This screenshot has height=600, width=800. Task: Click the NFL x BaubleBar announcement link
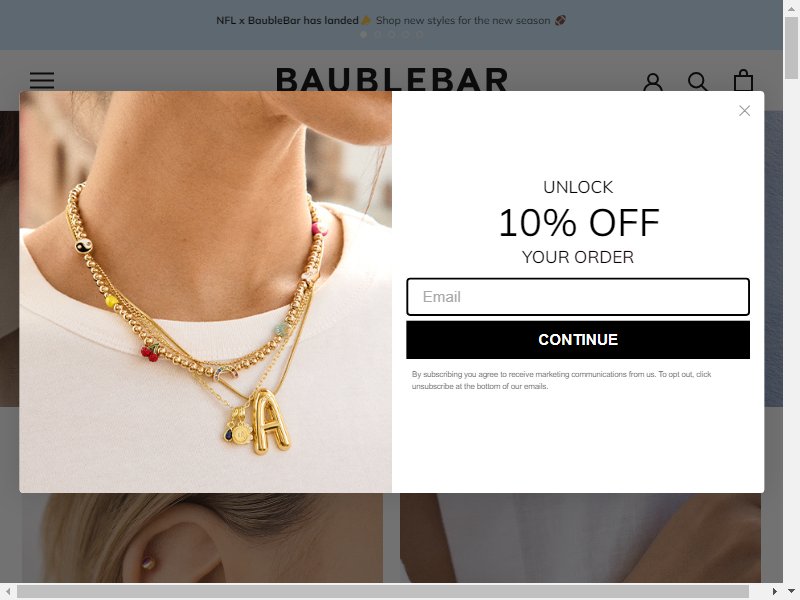click(x=391, y=20)
